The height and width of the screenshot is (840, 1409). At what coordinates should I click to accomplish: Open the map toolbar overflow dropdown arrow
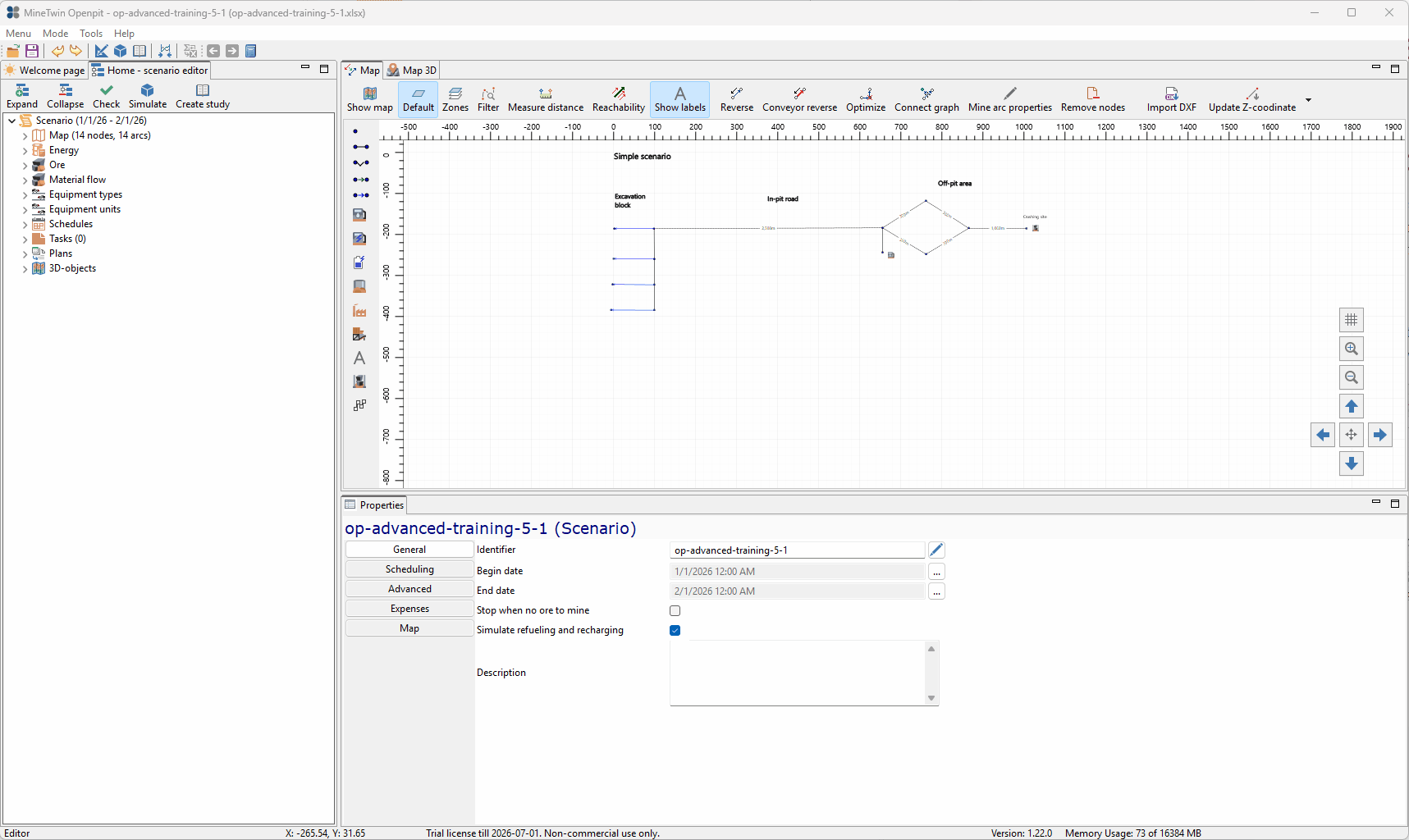click(x=1308, y=100)
